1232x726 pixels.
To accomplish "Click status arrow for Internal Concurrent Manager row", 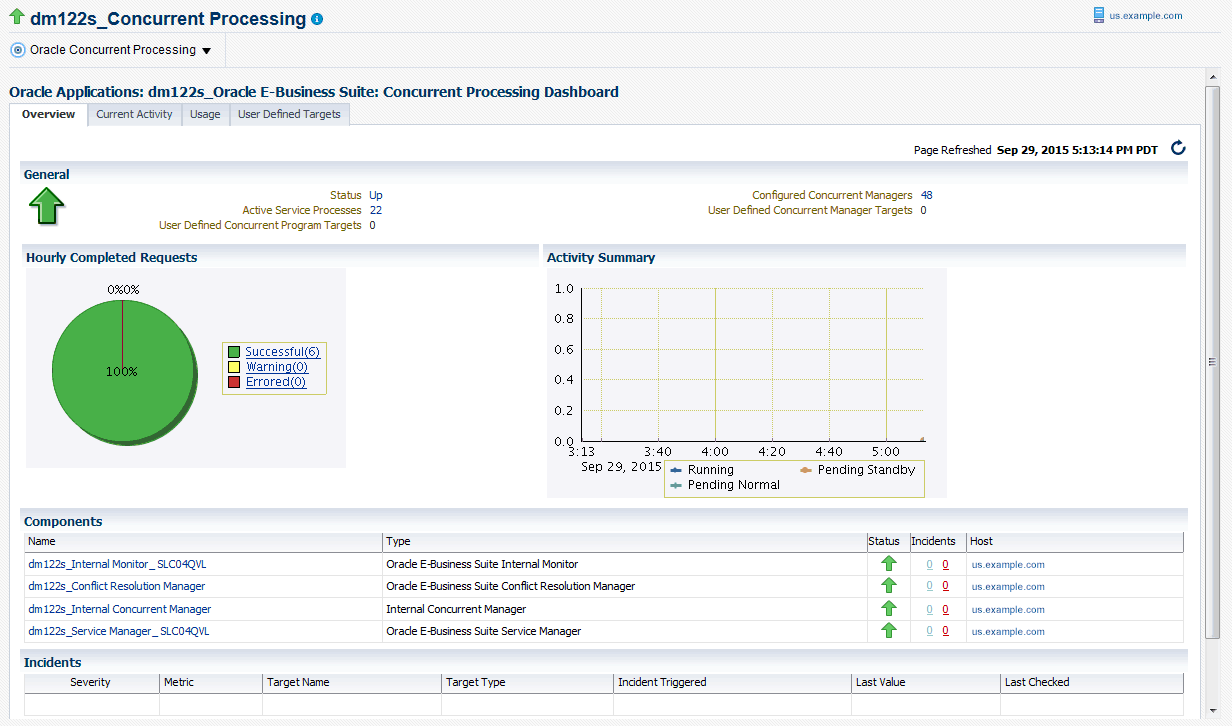I will pyautogui.click(x=889, y=608).
